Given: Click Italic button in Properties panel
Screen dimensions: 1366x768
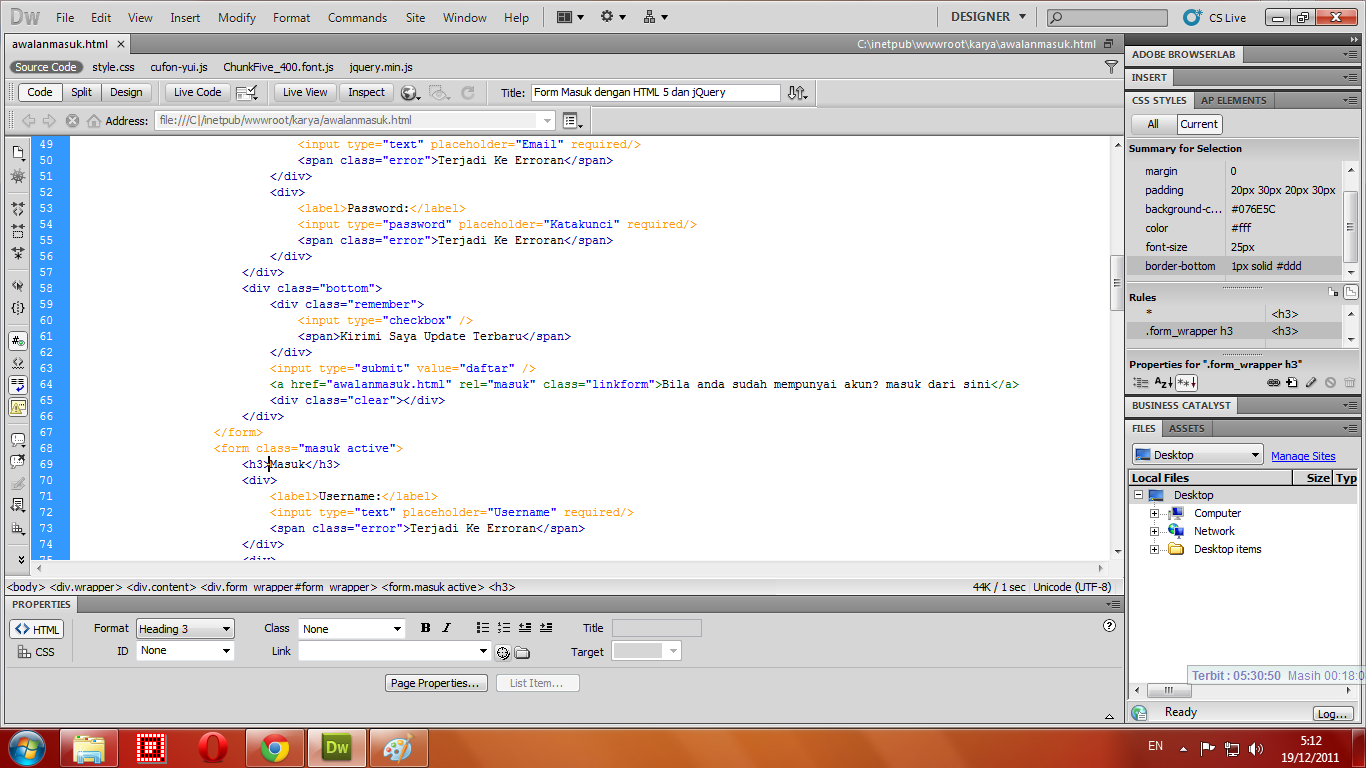Looking at the screenshot, I should click(446, 628).
